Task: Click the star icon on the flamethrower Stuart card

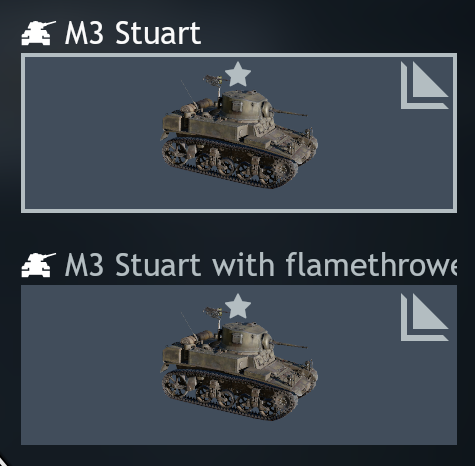Action: tap(238, 306)
